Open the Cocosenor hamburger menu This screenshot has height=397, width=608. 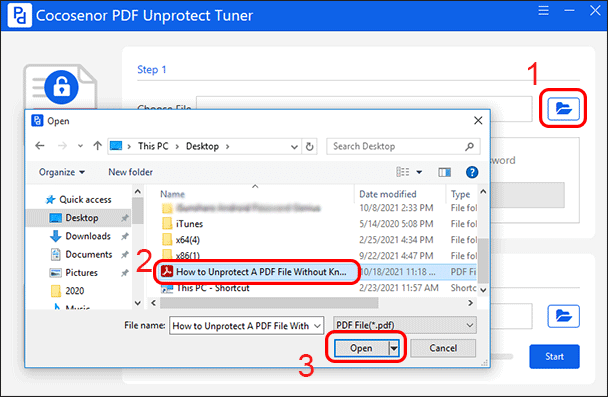(543, 10)
